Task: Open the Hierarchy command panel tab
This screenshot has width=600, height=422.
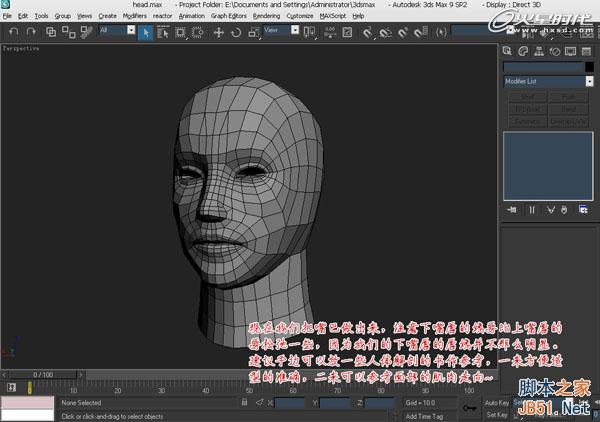Action: click(x=540, y=50)
